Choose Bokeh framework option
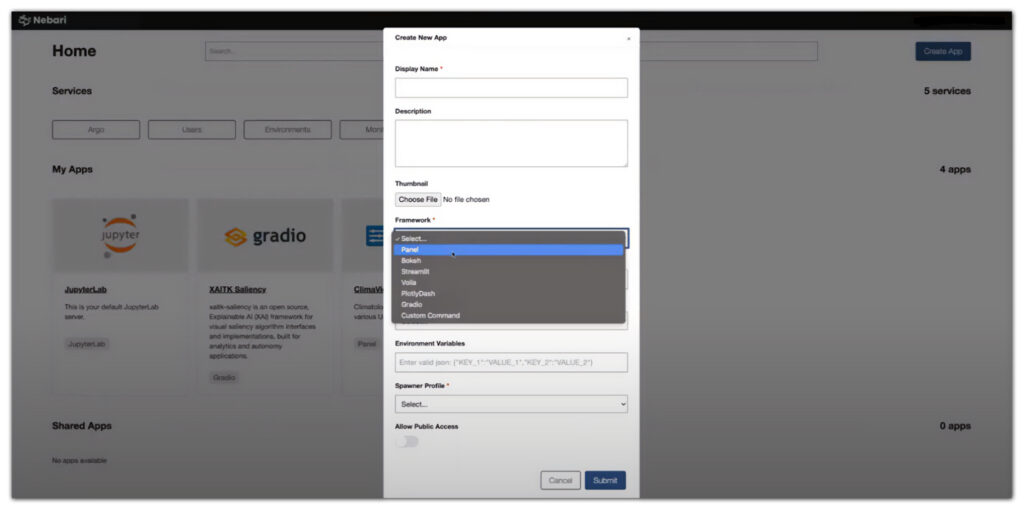Image resolution: width=1024 pixels, height=510 pixels. 508,261
